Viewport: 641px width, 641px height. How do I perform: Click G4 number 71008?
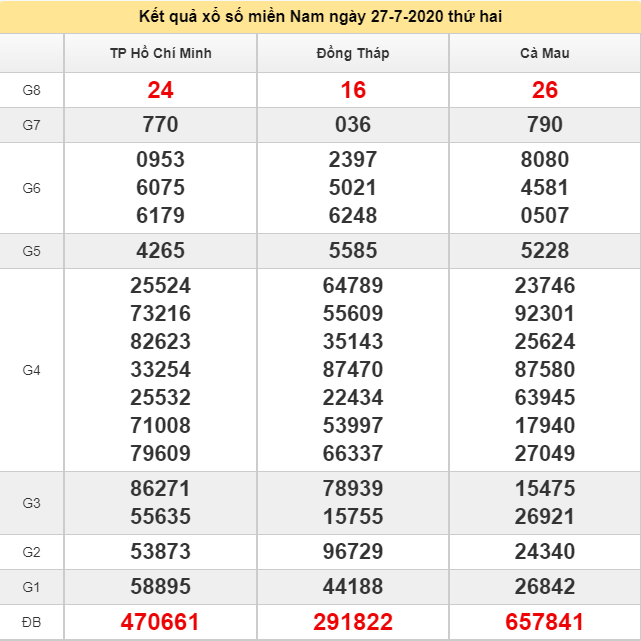tap(160, 426)
